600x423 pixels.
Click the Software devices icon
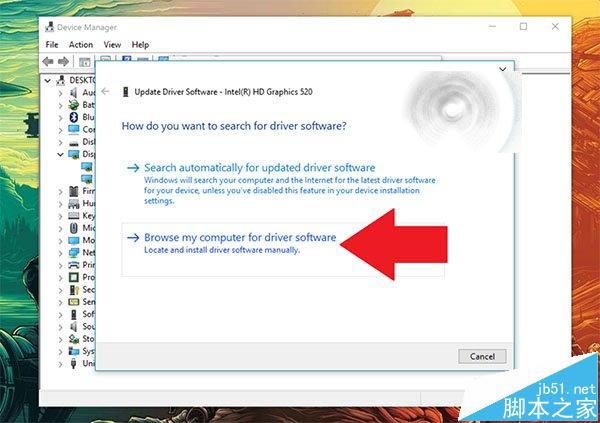pyautogui.click(x=73, y=314)
